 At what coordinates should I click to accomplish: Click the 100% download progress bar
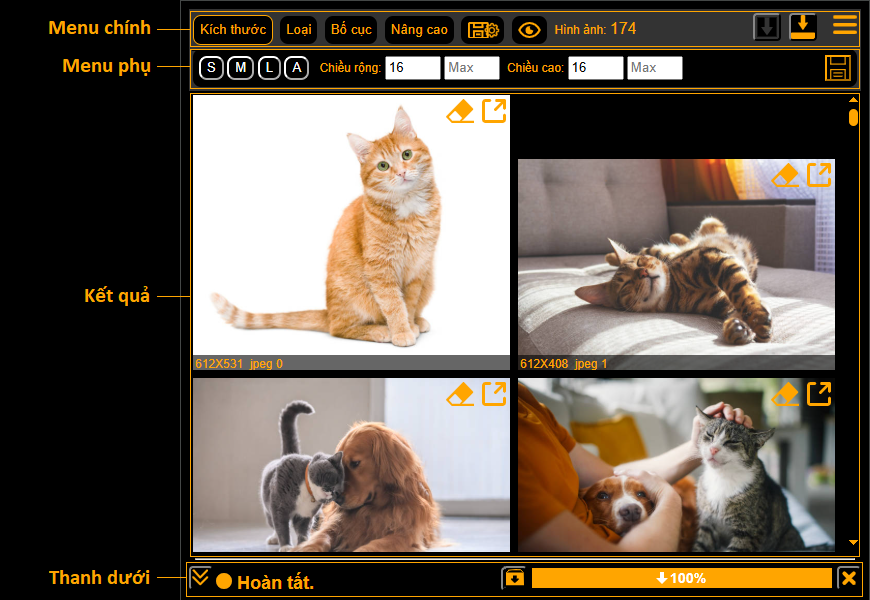pyautogui.click(x=681, y=578)
